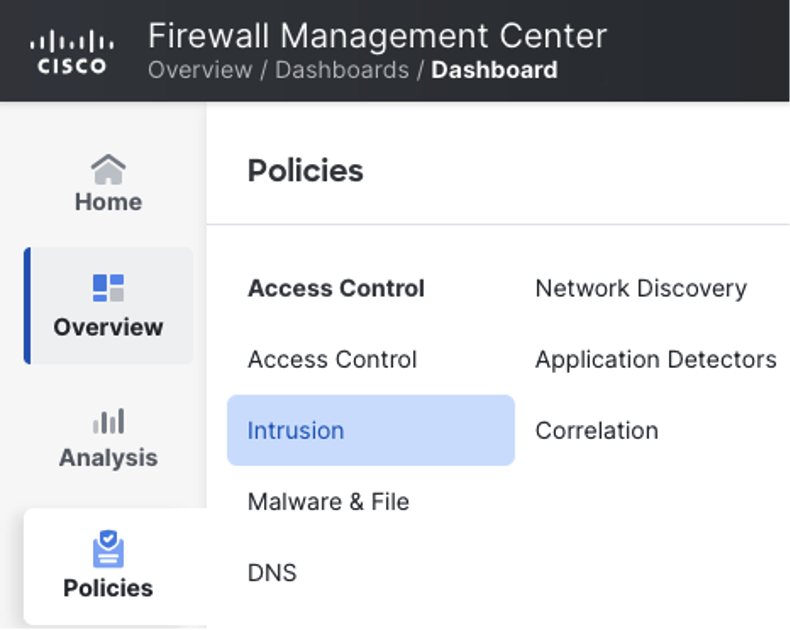
Task: Open the Analysis bar chart icon
Action: click(108, 421)
